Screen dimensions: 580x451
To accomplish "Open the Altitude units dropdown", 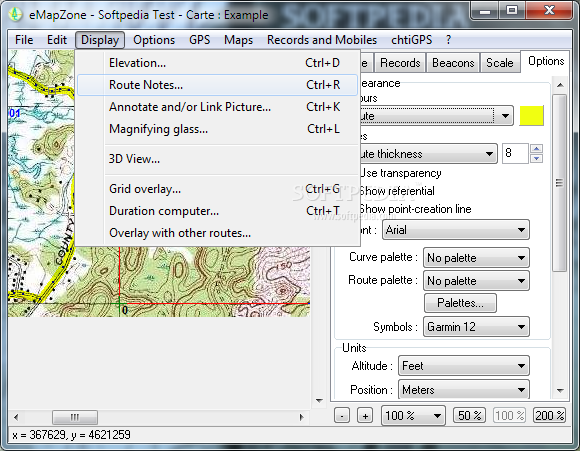I will [x=464, y=366].
